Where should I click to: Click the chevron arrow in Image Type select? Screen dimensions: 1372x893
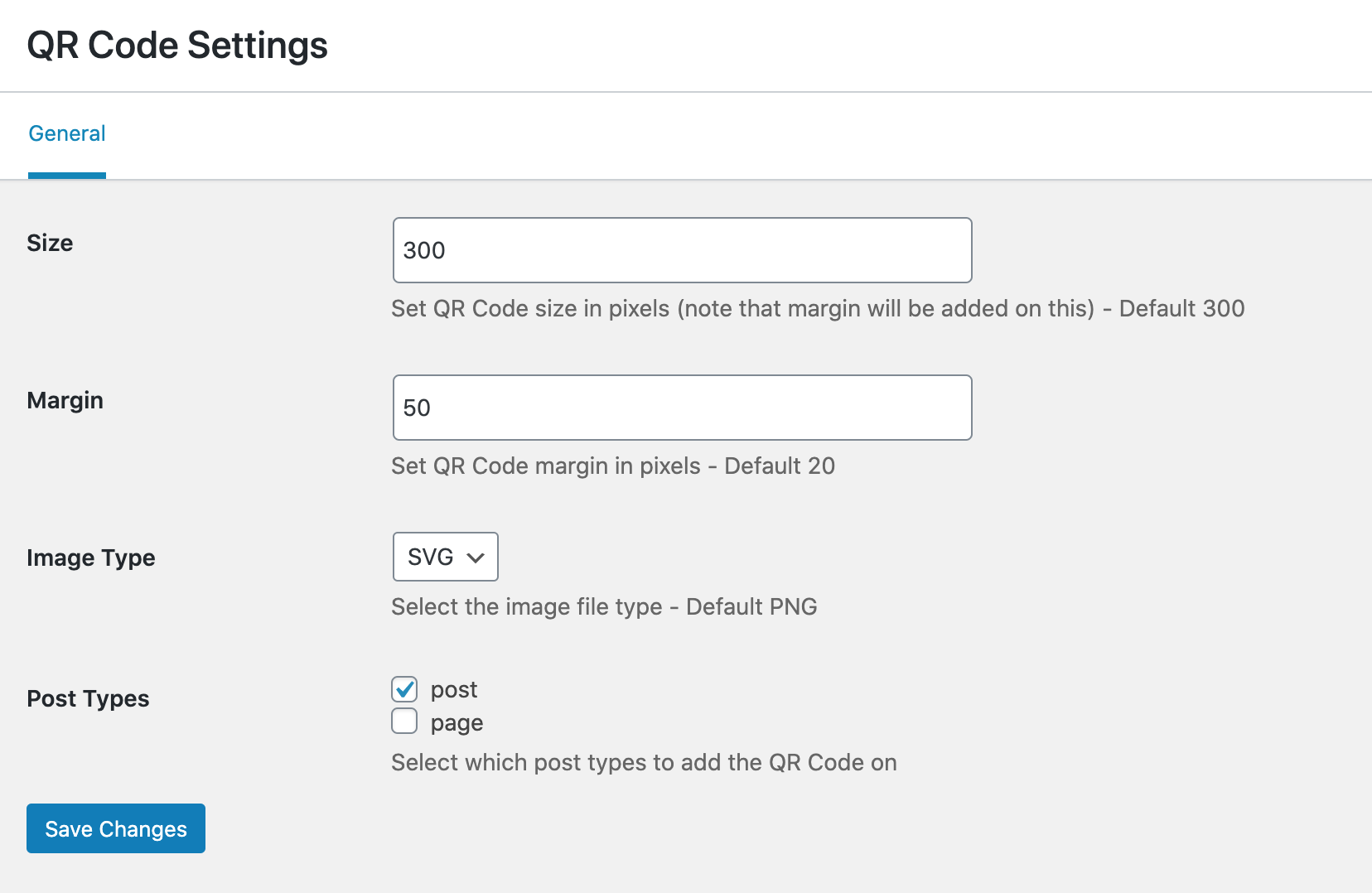(x=476, y=558)
